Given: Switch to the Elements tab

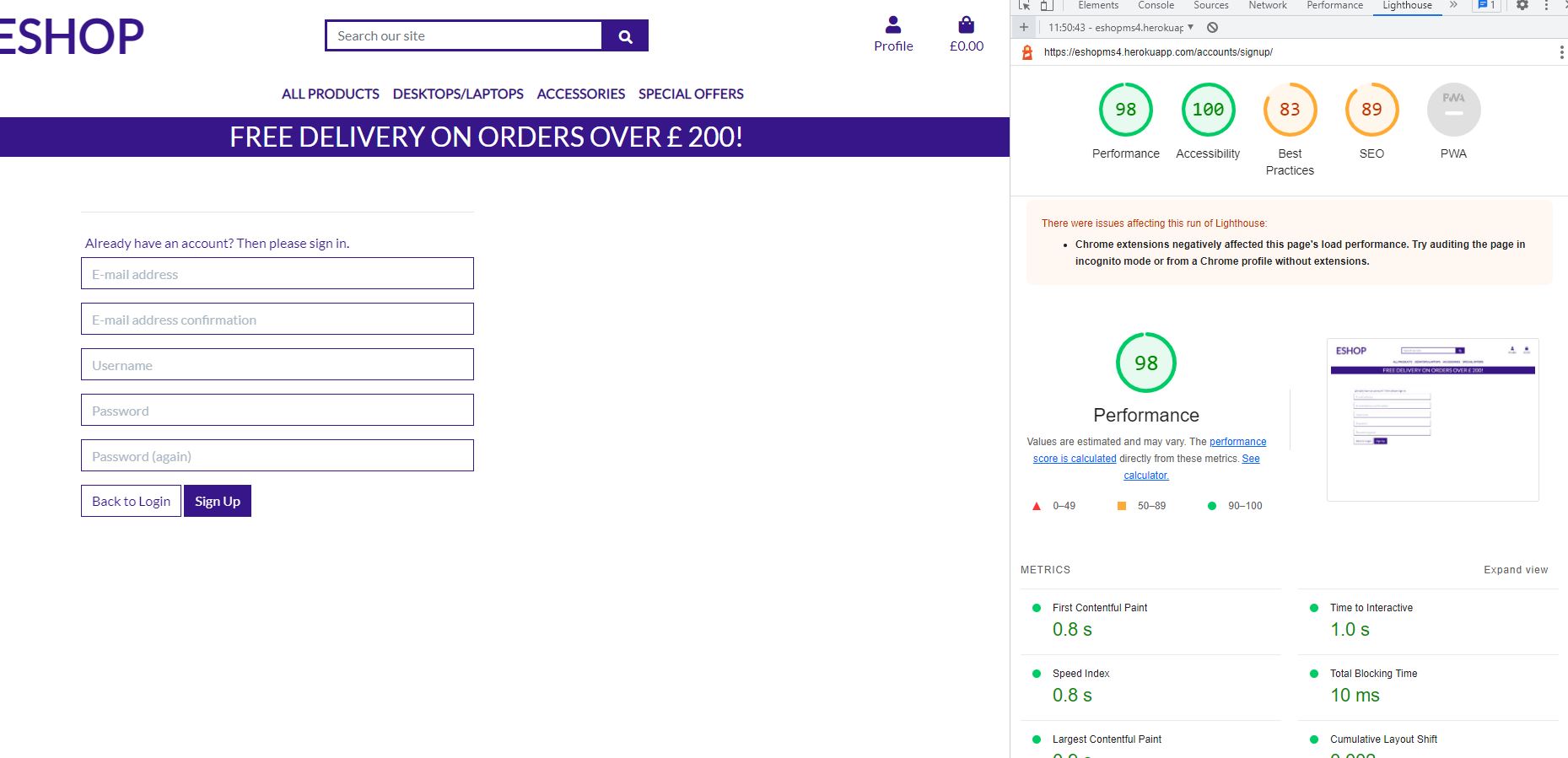Looking at the screenshot, I should [x=1098, y=5].
